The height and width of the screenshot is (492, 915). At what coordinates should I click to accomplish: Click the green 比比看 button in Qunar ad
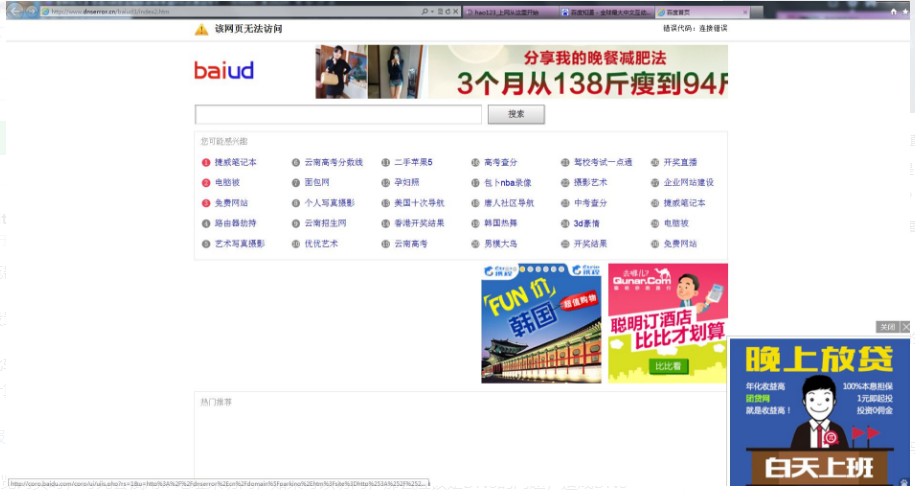(x=667, y=367)
